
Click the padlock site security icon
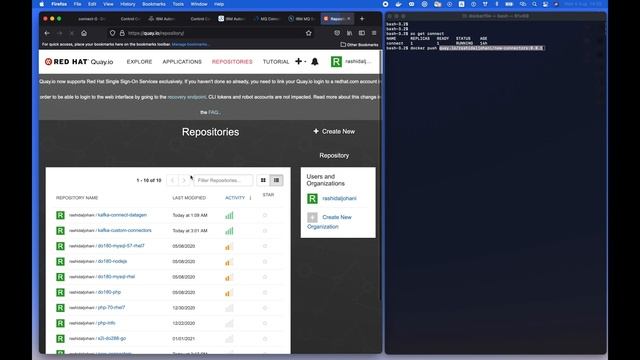(x=122, y=33)
